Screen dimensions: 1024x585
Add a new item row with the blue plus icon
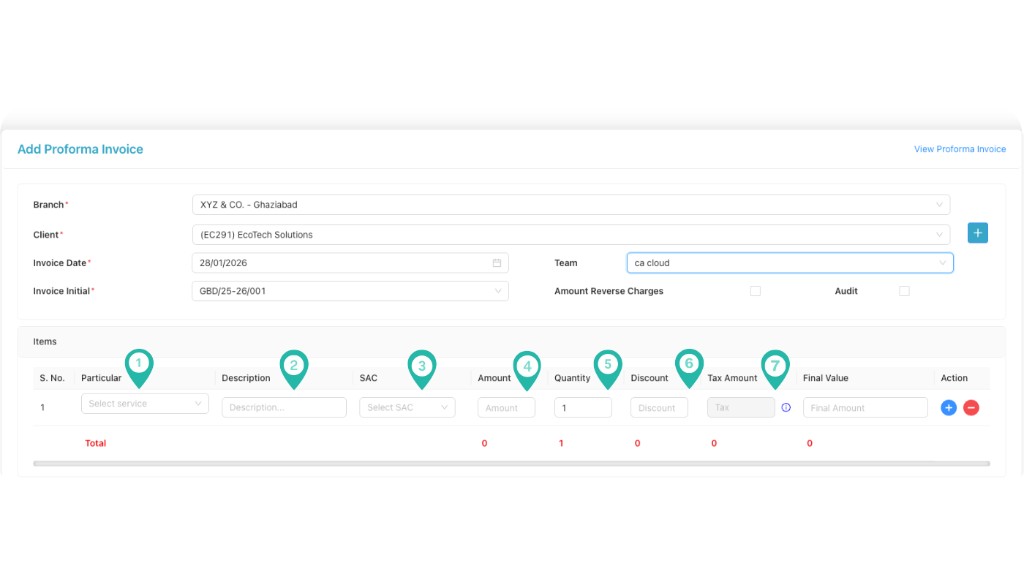pyautogui.click(x=948, y=407)
